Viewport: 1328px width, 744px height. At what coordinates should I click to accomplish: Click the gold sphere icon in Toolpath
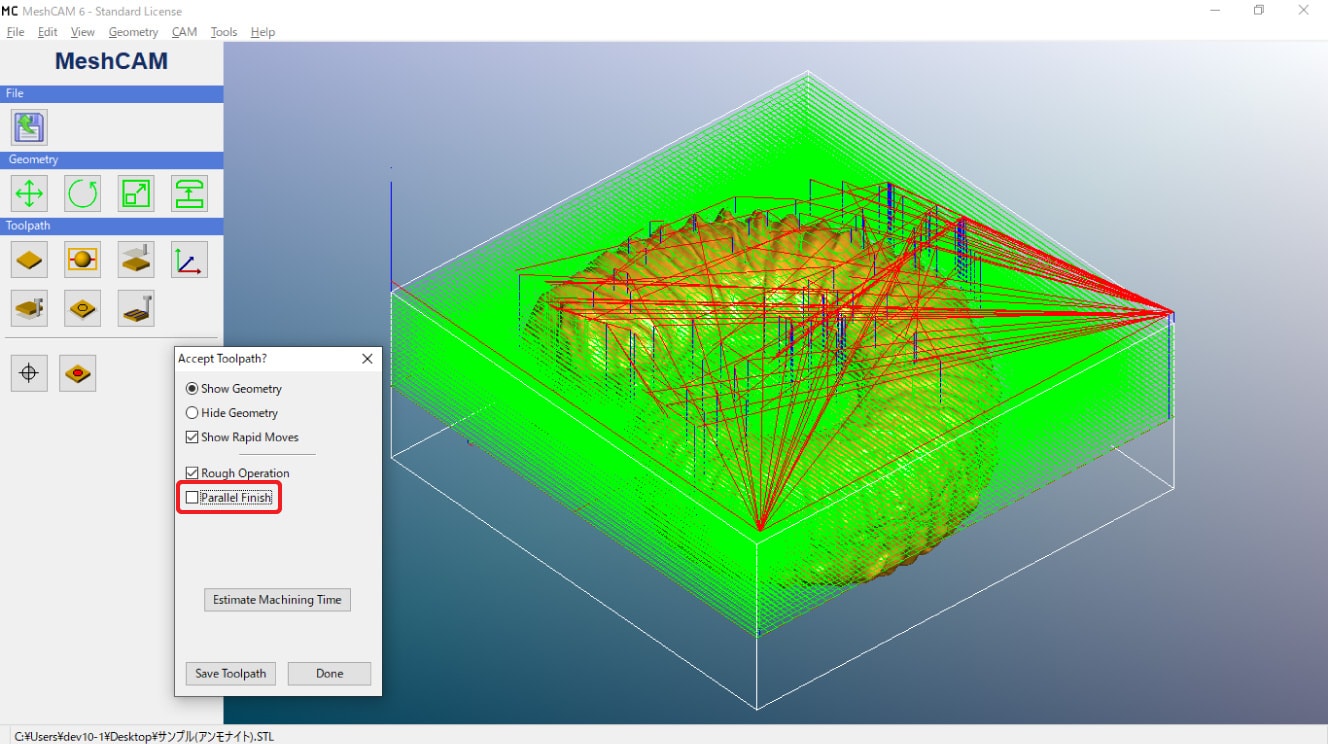pos(82,259)
